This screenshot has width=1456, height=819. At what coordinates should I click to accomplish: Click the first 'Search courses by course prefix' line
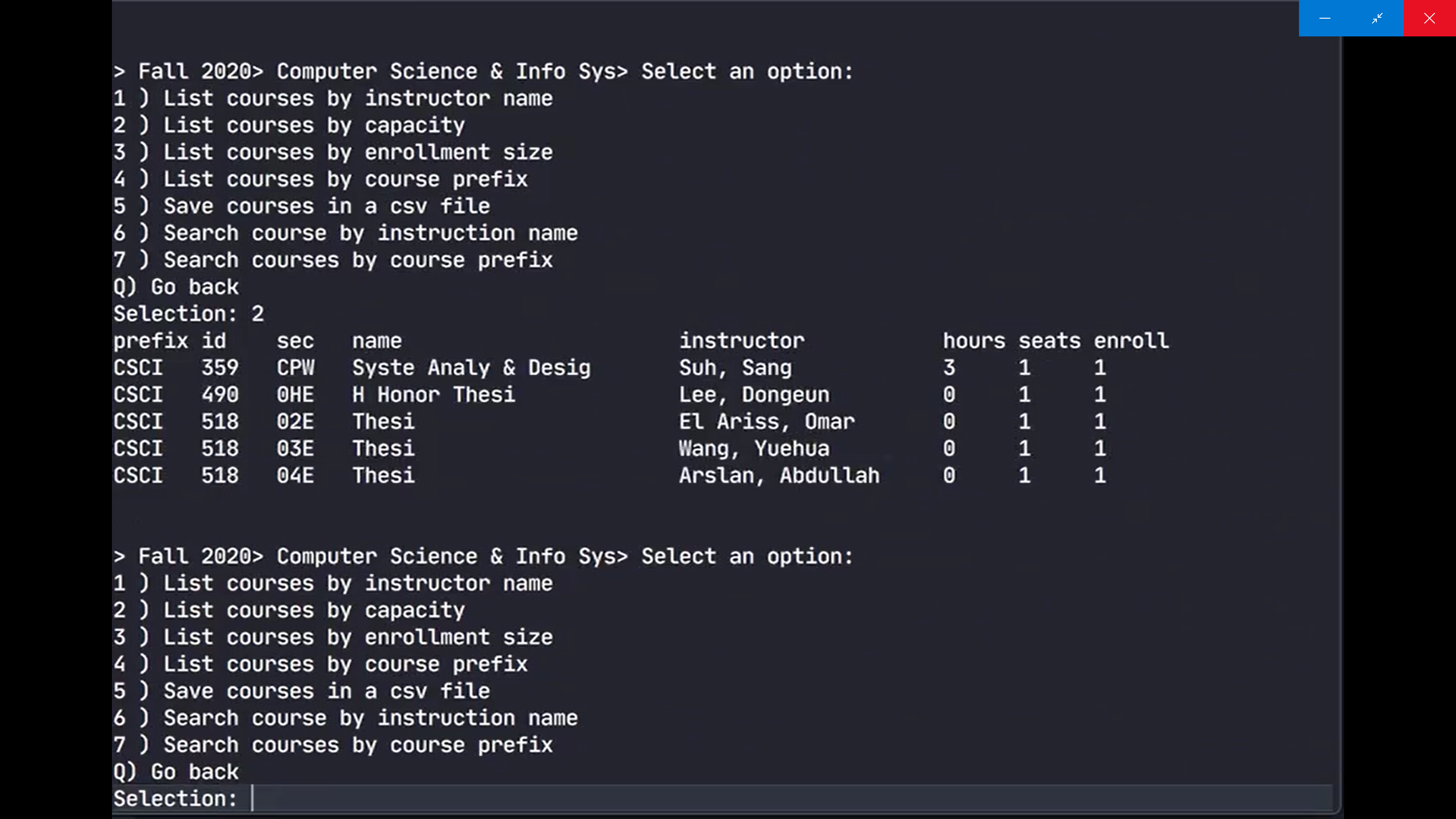pyautogui.click(x=333, y=261)
